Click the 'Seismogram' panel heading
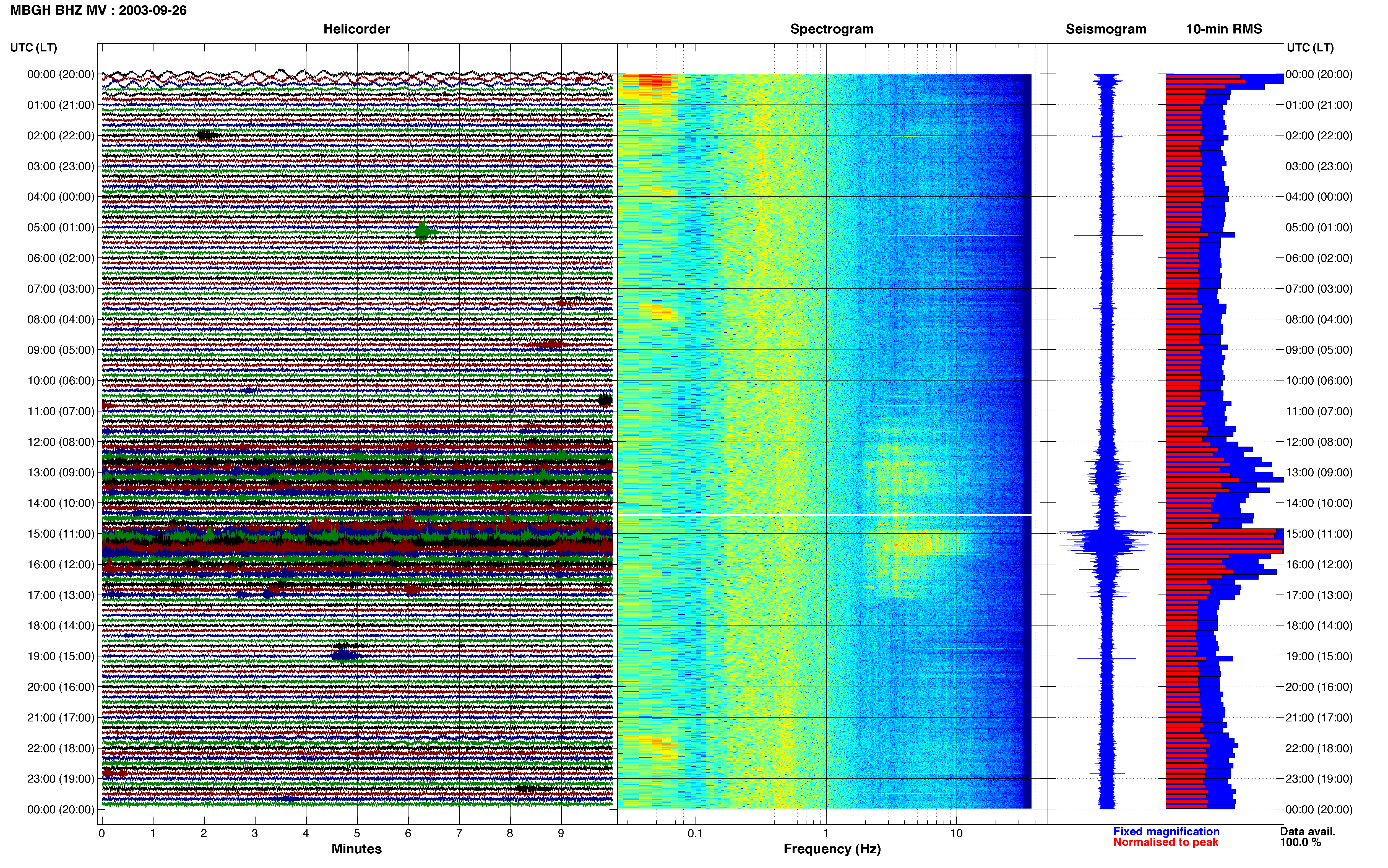The image size is (1388, 868). (x=1106, y=29)
